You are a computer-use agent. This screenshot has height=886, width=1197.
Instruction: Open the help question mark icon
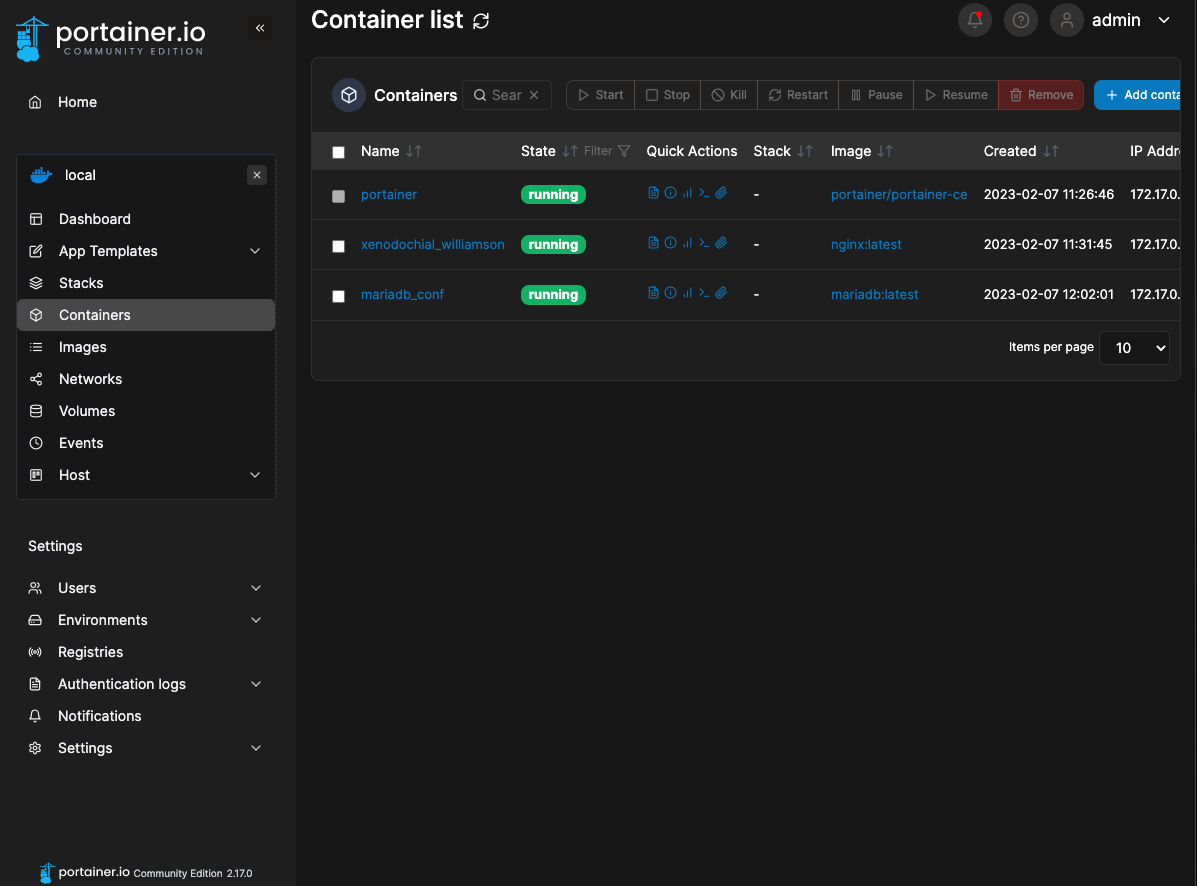1021,20
